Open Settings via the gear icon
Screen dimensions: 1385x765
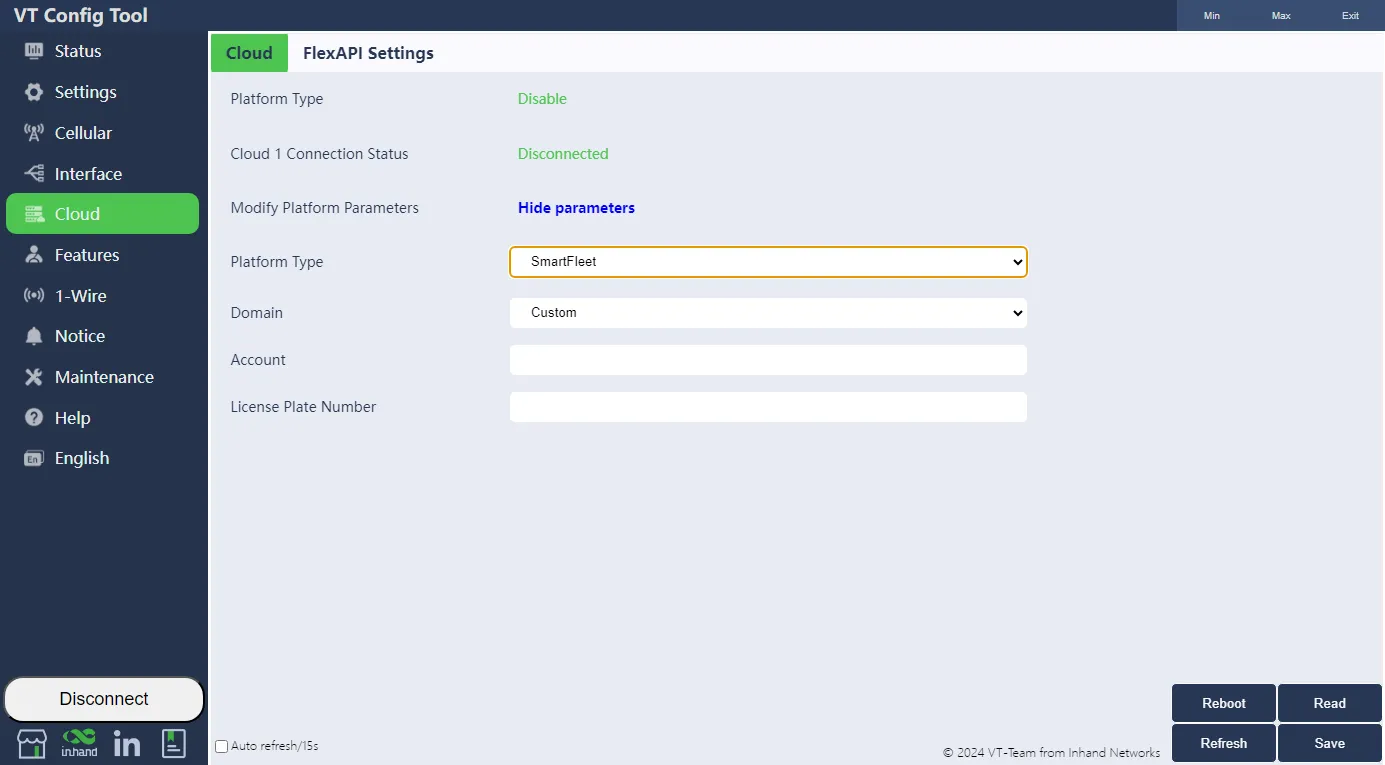[x=34, y=92]
